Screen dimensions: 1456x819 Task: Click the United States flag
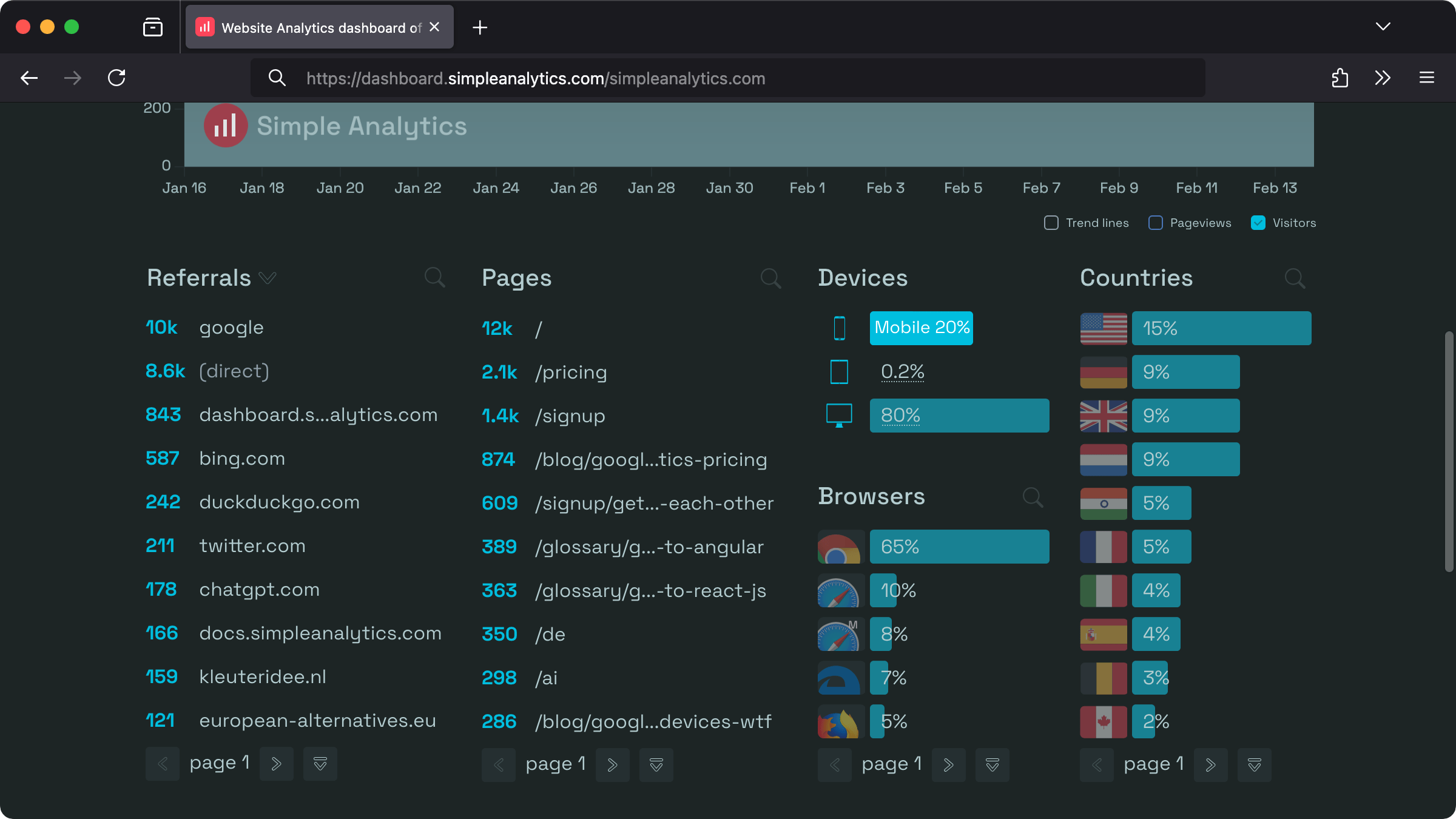click(1104, 328)
